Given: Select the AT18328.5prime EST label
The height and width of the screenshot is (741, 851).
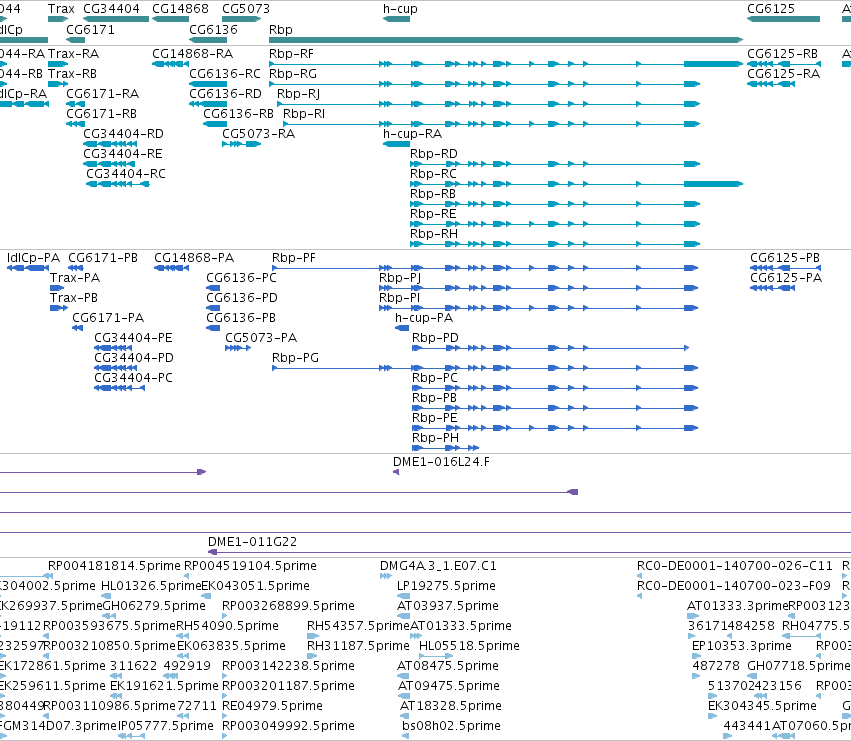Looking at the screenshot, I should tap(450, 706).
